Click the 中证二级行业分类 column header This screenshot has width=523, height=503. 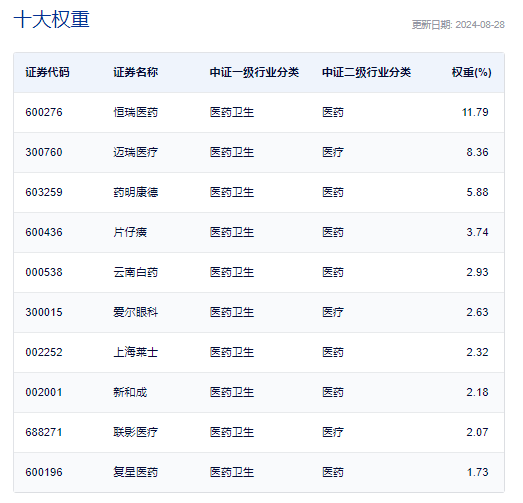tap(367, 72)
